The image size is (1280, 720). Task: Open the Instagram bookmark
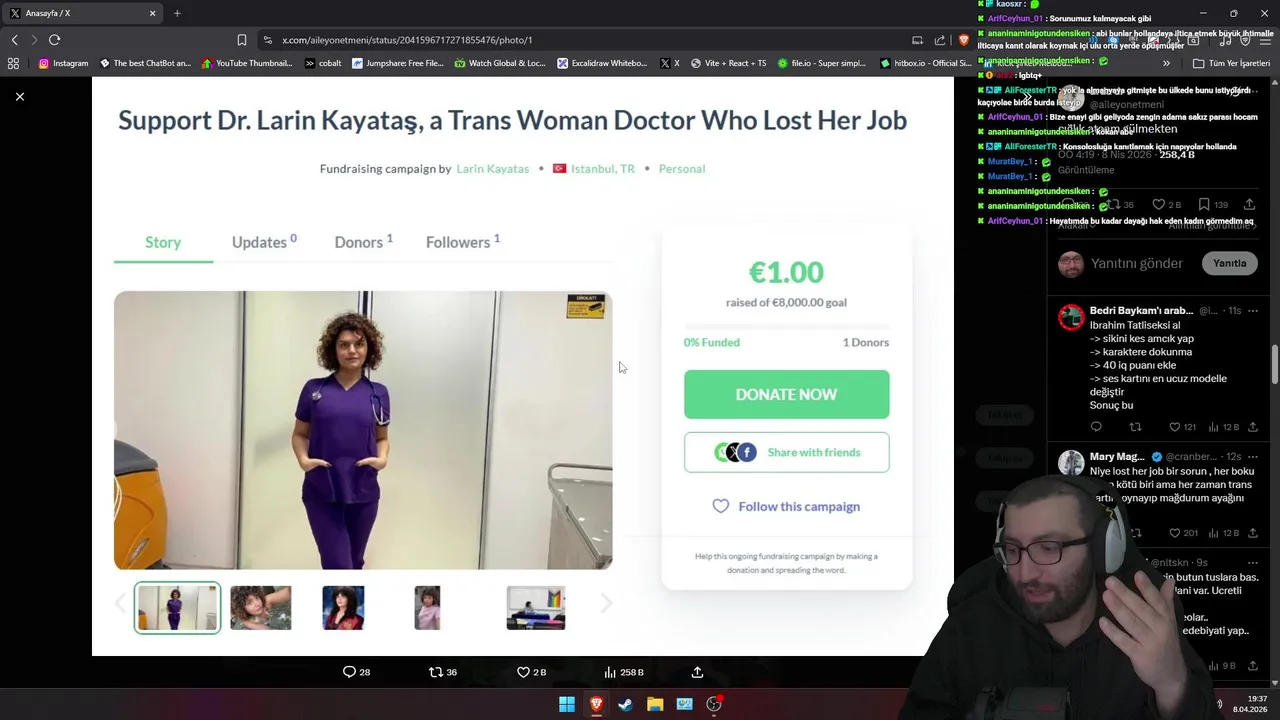pyautogui.click(x=63, y=63)
